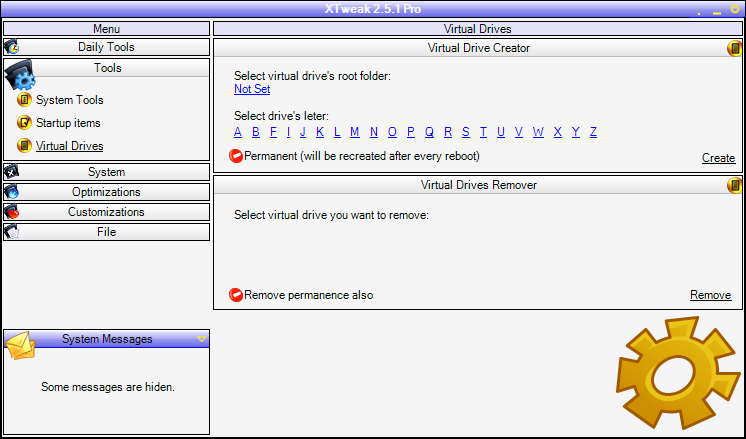This screenshot has width=746, height=439.
Task: Click the Remove link
Action: pos(710,295)
